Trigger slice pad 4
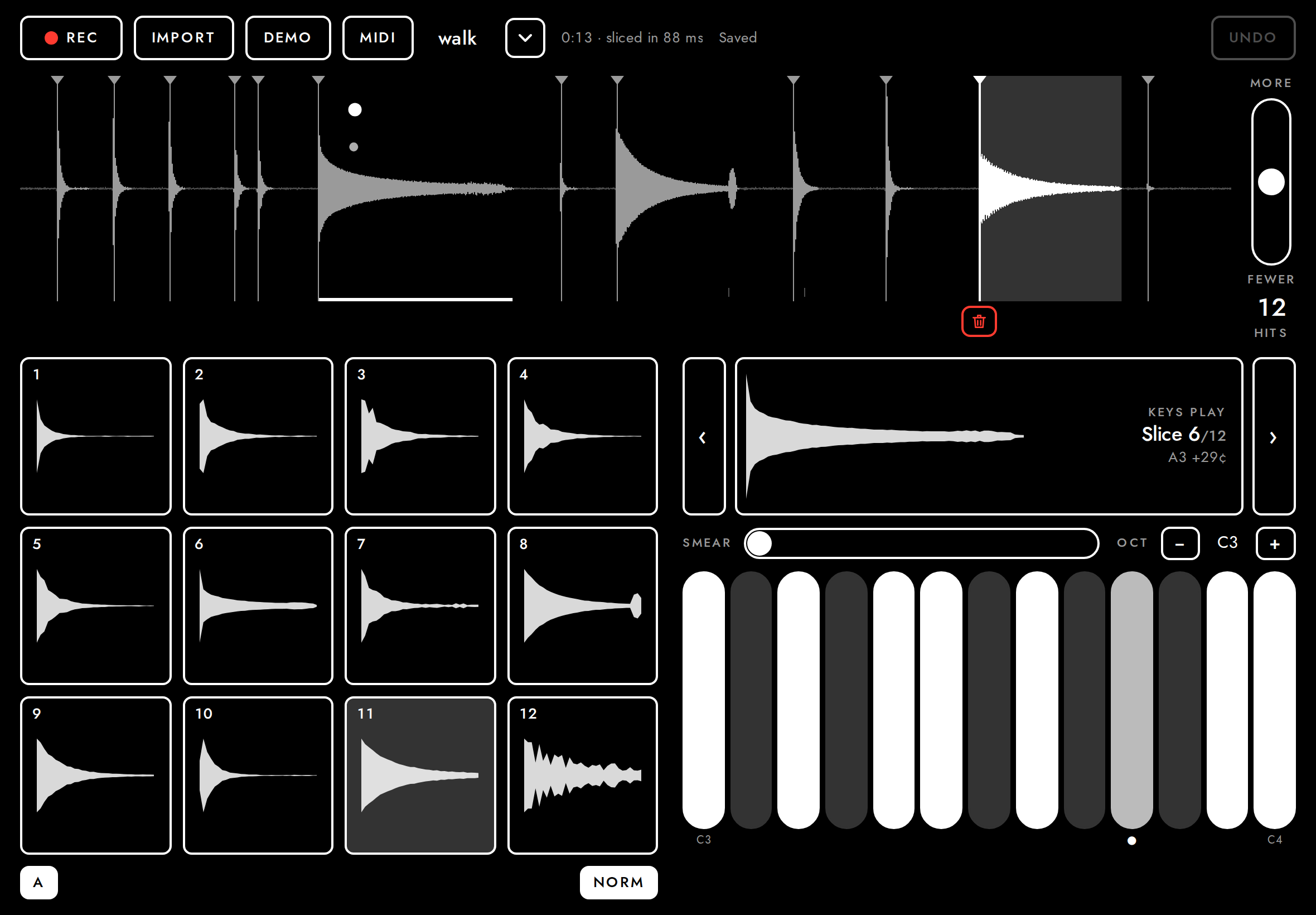 (x=582, y=436)
